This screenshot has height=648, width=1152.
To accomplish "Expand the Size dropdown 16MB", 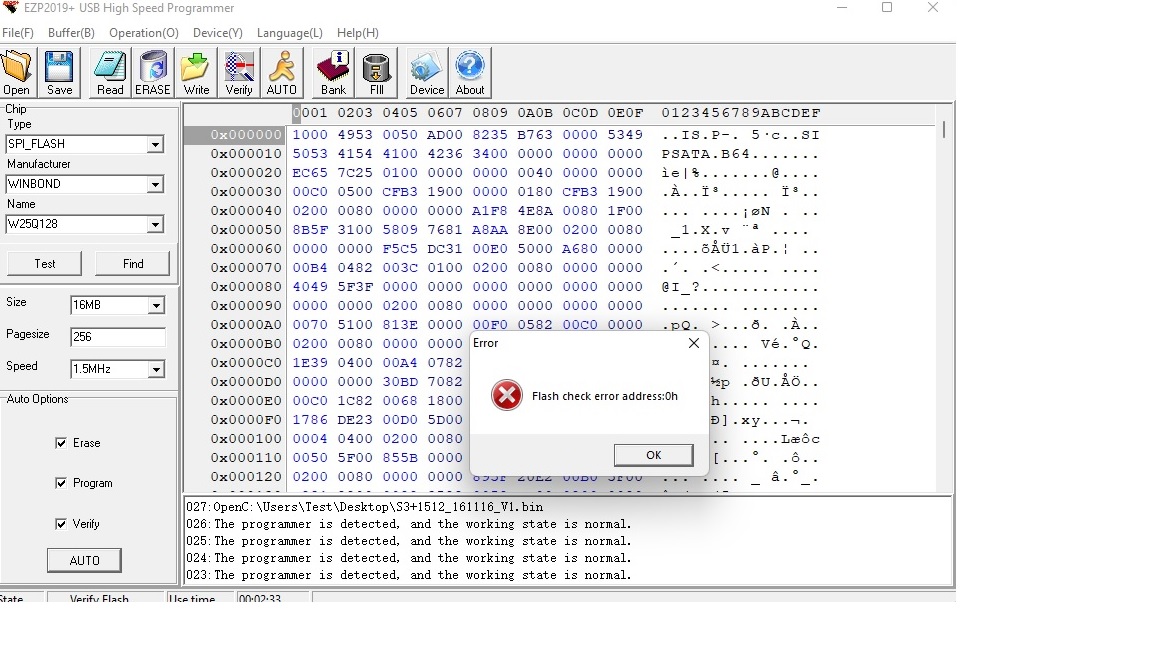I will click(156, 305).
